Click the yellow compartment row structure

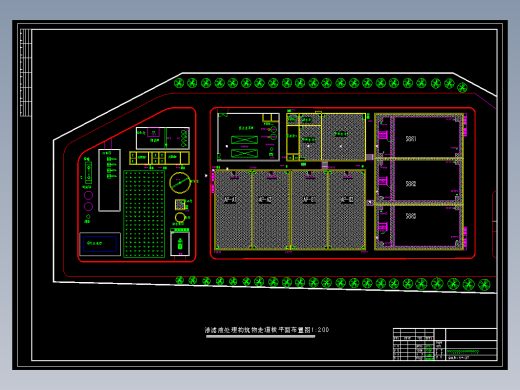(159, 158)
